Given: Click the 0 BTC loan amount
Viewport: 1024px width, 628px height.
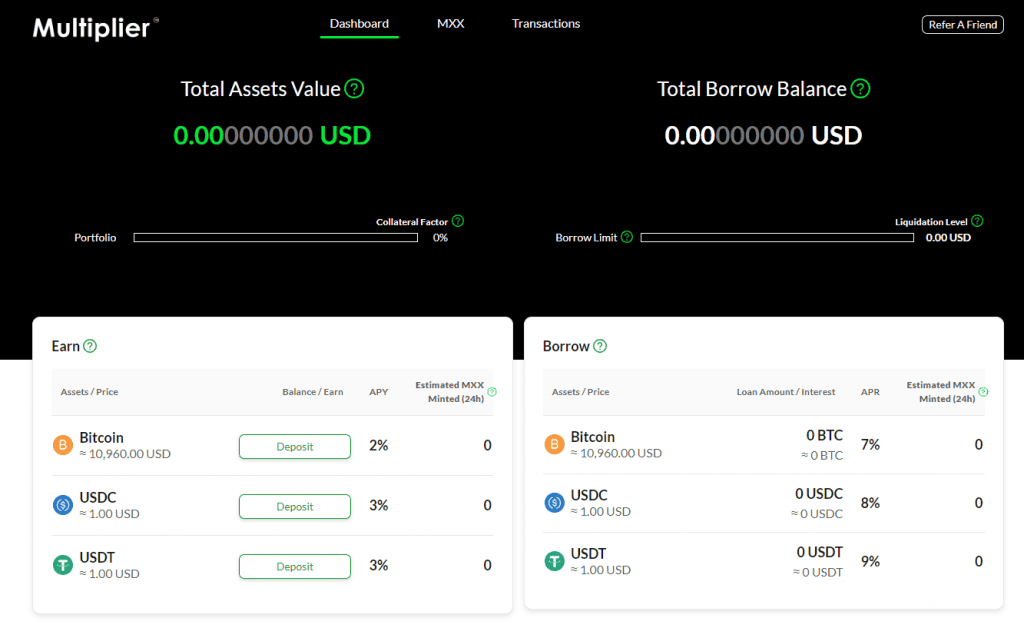Looking at the screenshot, I should coord(824,435).
